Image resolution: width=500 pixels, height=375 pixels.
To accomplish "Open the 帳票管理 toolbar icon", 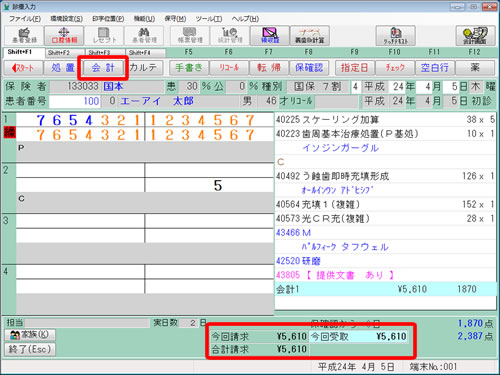I will (x=190, y=35).
